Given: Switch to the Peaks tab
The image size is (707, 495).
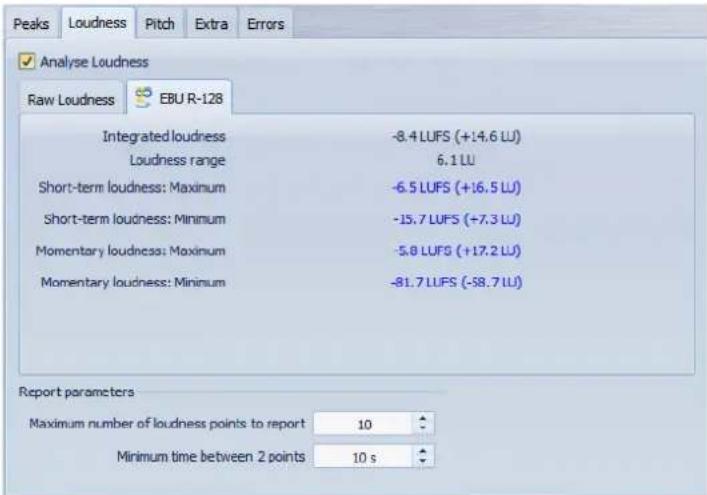Looking at the screenshot, I should [31, 24].
